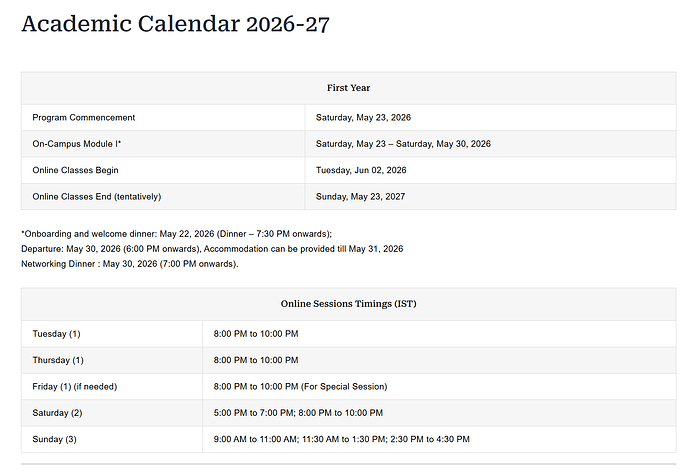690x474 pixels.
Task: Select the Friday (1) (if needed) label
Action: click(76, 386)
